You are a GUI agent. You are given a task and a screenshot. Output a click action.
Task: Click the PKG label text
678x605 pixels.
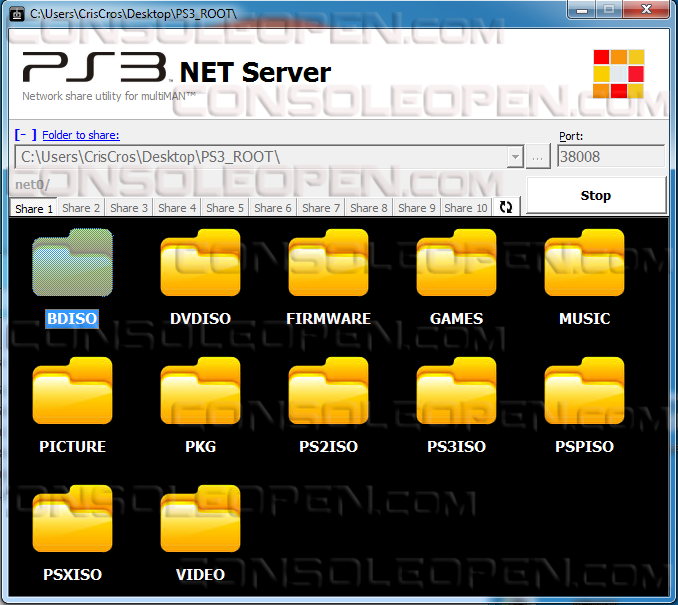(200, 447)
